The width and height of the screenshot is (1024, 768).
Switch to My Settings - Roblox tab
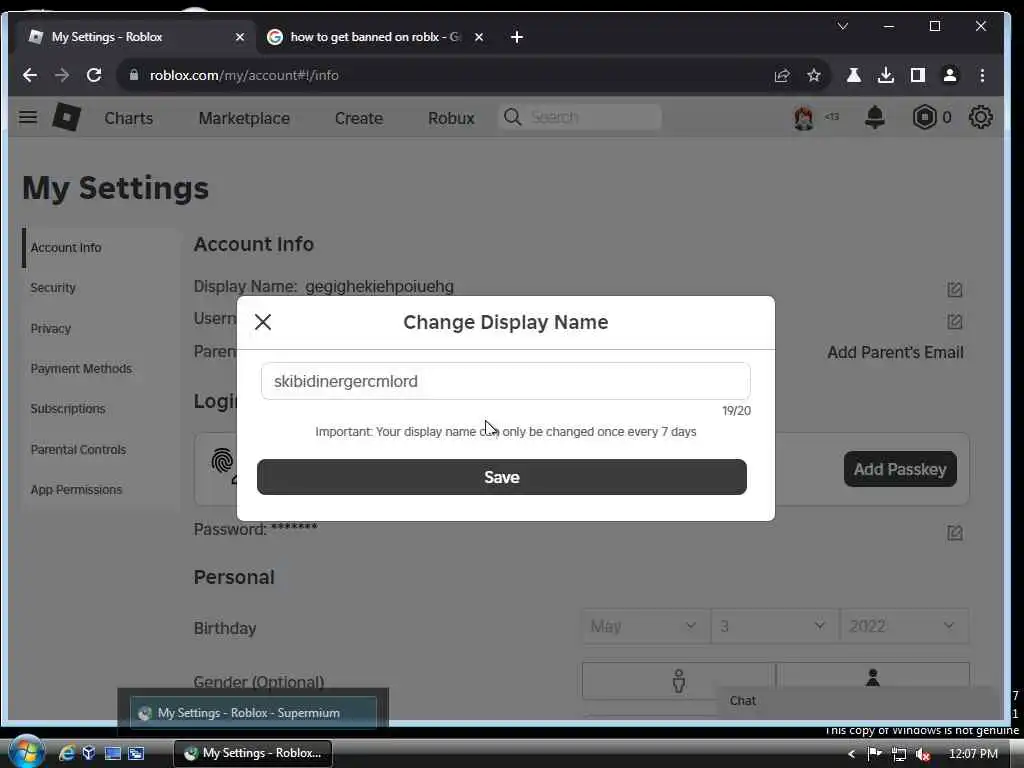click(134, 37)
